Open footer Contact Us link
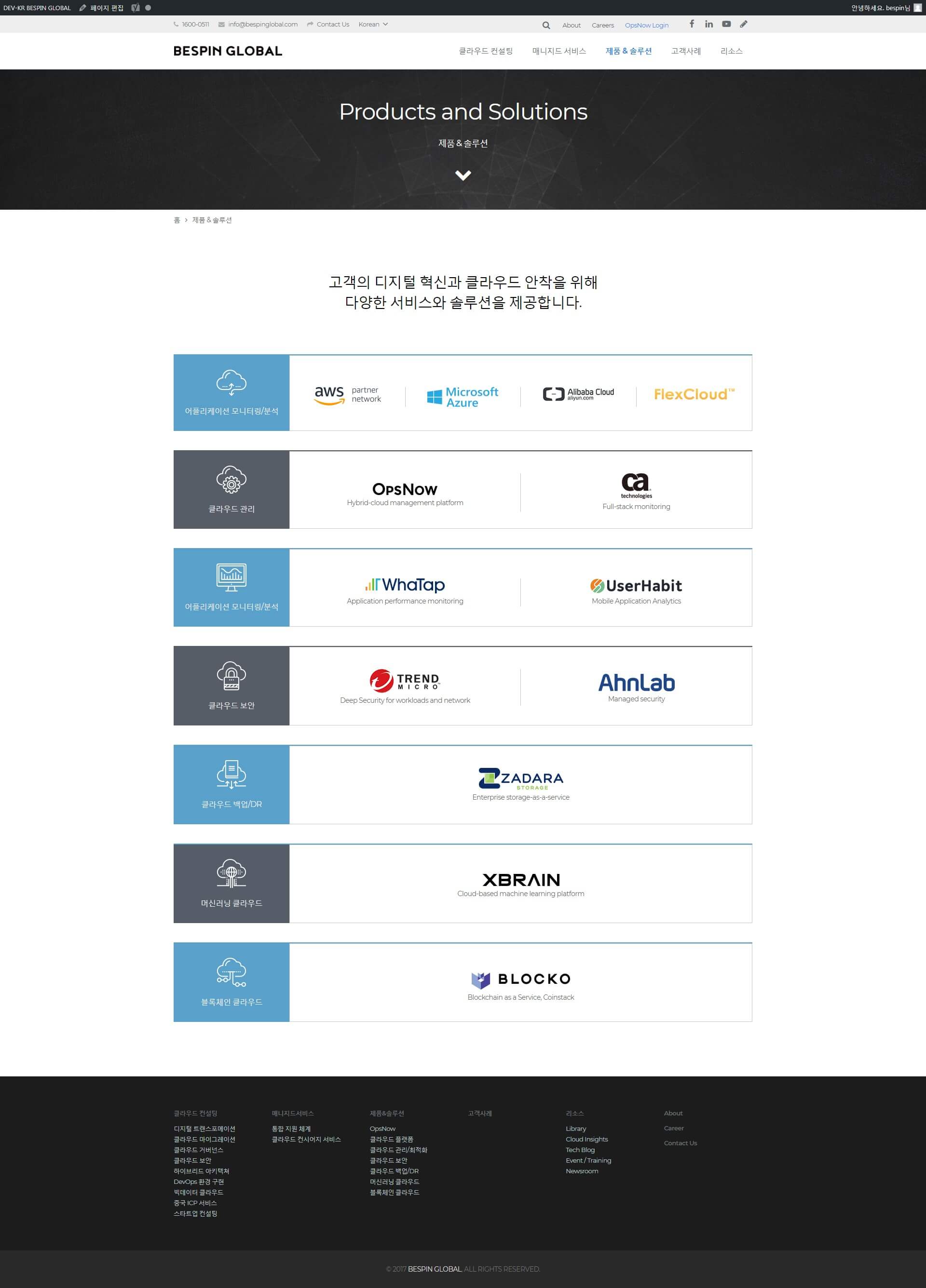 (680, 1143)
